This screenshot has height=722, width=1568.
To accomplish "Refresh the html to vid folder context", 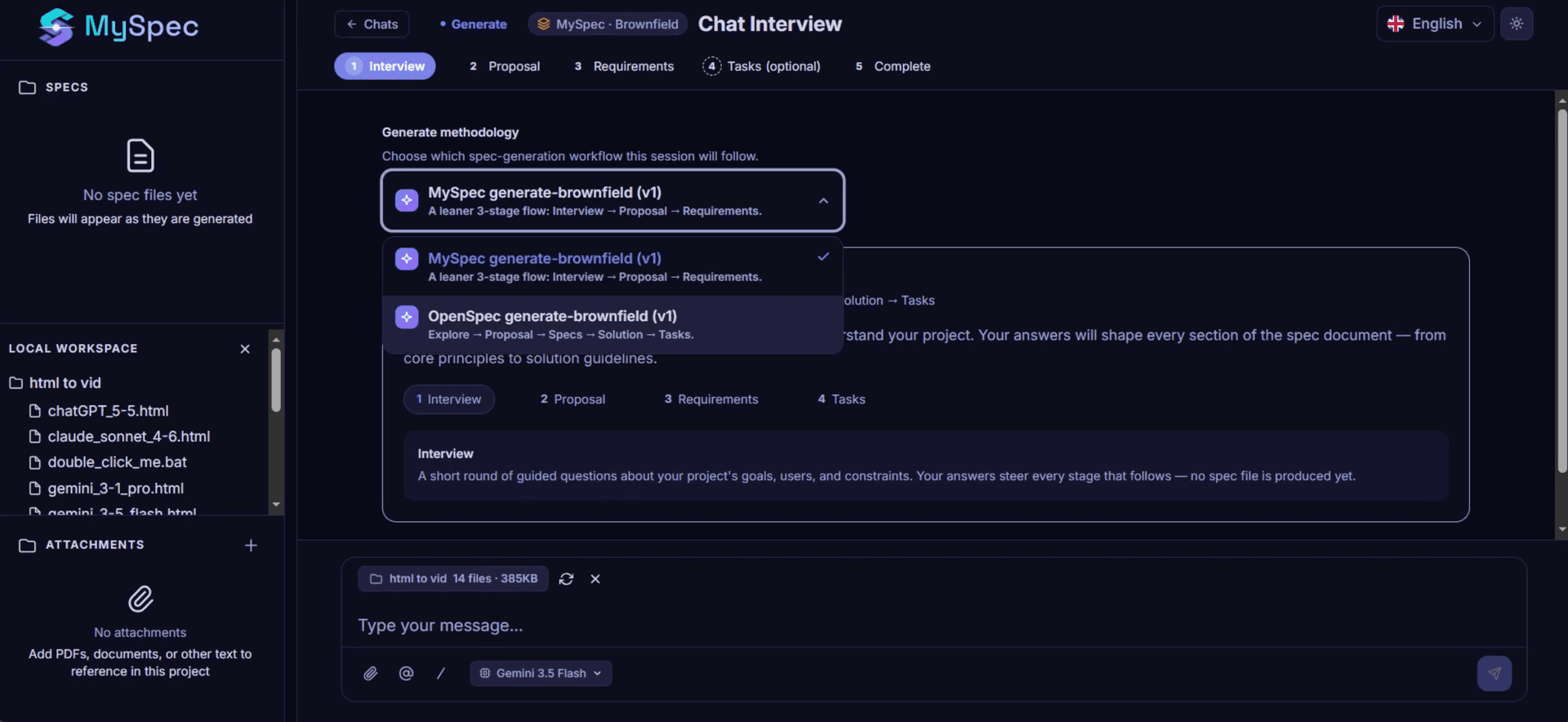I will click(566, 578).
